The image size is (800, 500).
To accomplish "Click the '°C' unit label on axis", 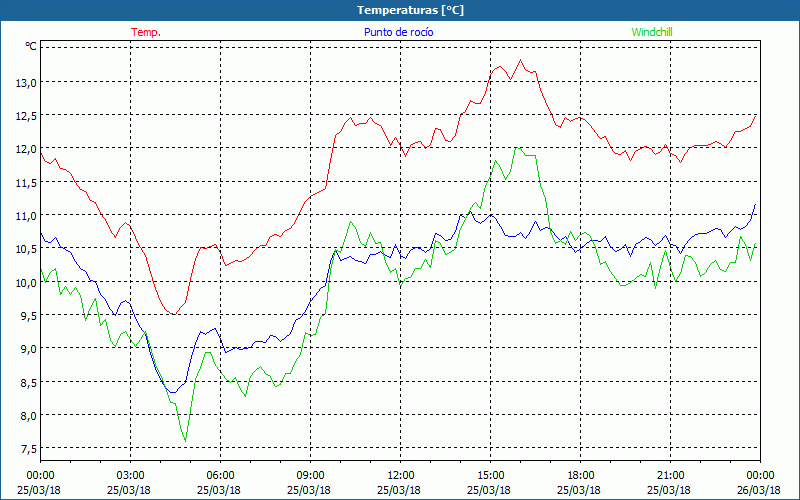I will coord(31,46).
